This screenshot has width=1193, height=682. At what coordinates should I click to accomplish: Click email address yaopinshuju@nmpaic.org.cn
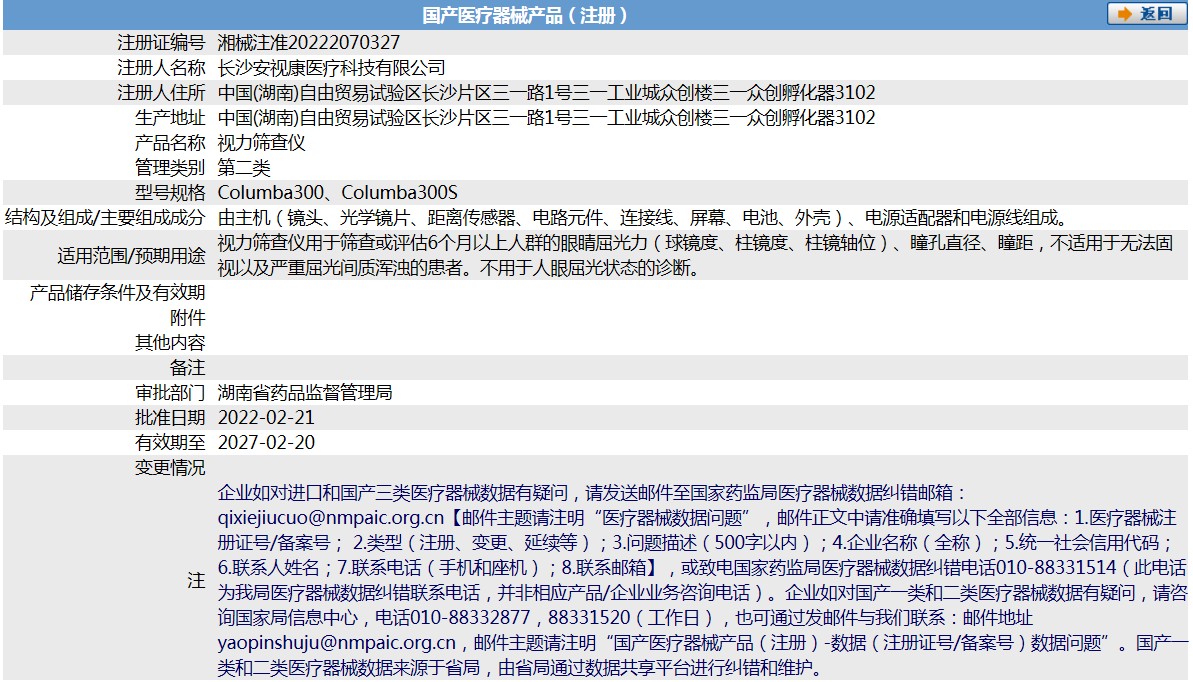coord(336,643)
